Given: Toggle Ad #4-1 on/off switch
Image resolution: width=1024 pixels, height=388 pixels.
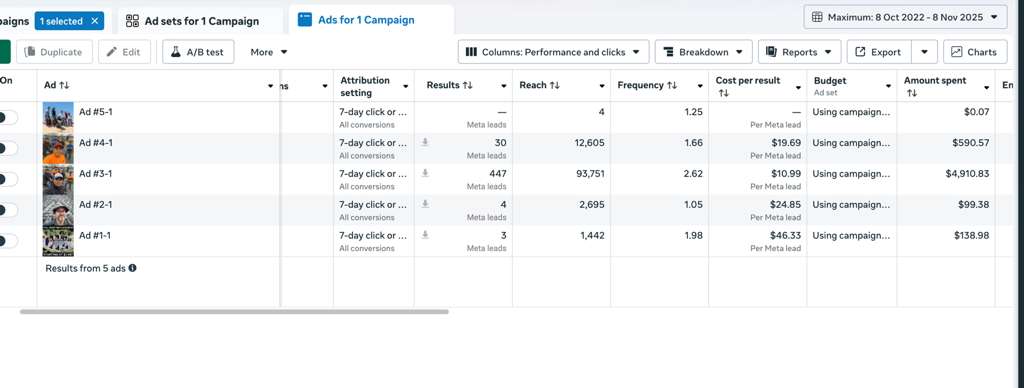Looking at the screenshot, I should [8, 148].
